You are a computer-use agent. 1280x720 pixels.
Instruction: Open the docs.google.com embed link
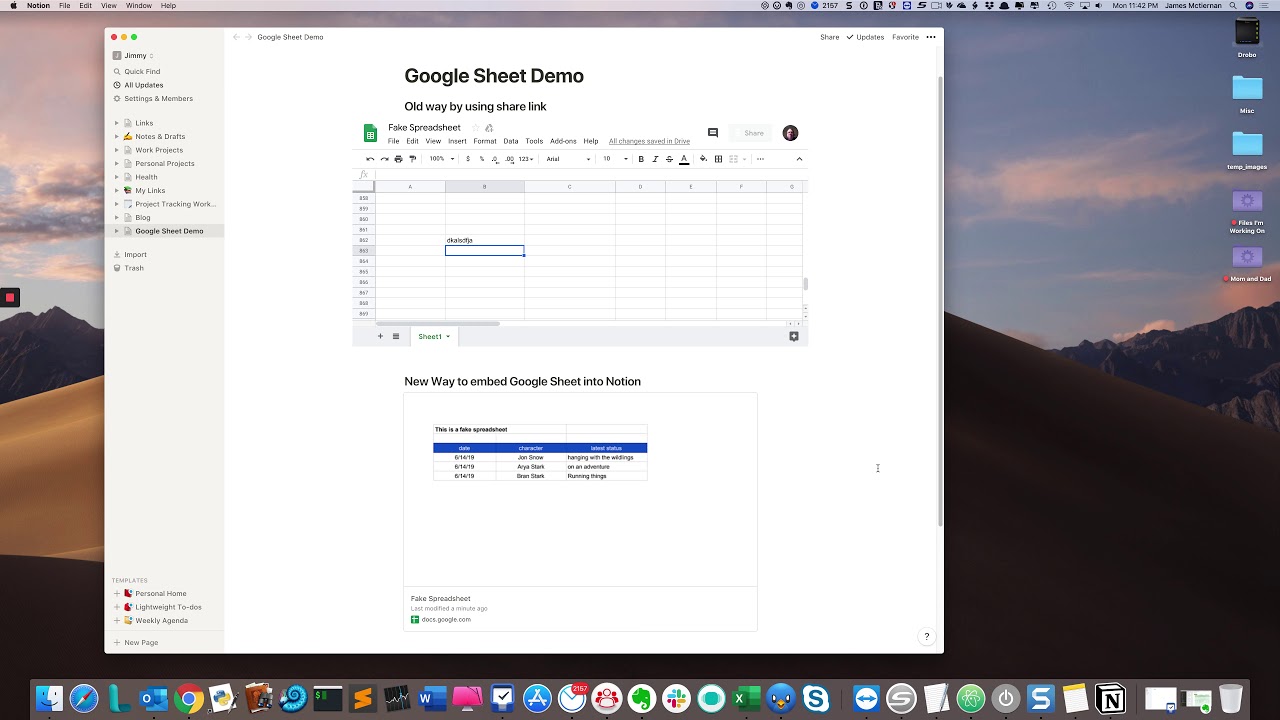point(440,620)
